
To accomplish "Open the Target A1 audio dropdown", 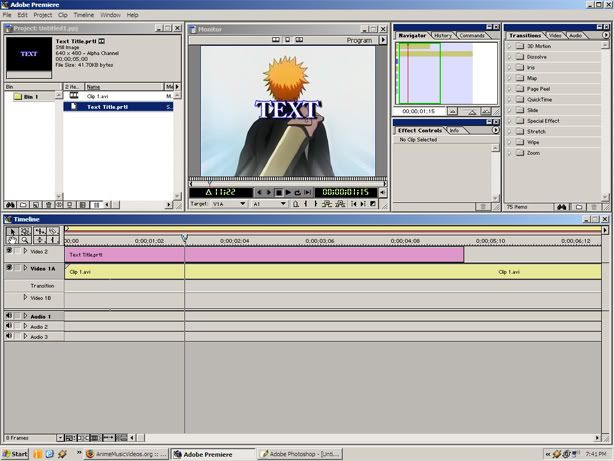I will (x=269, y=204).
